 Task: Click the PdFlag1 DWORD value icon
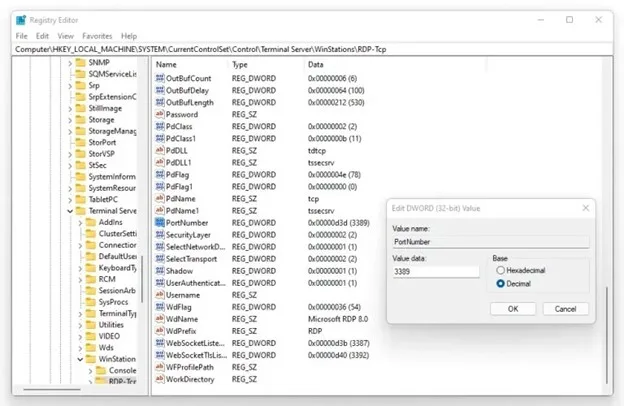(x=160, y=187)
